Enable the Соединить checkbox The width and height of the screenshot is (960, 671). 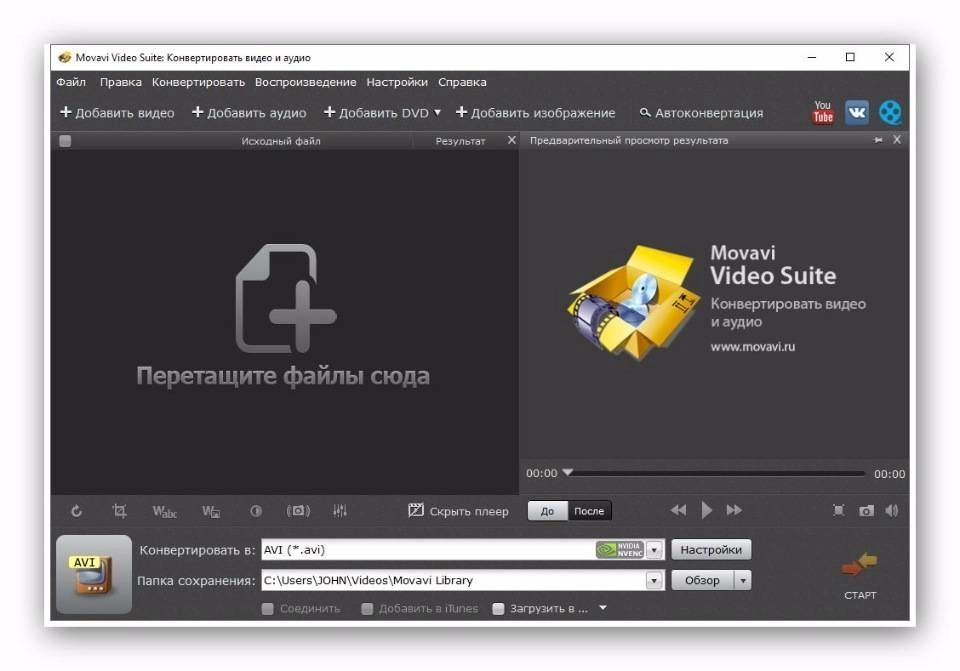click(268, 609)
